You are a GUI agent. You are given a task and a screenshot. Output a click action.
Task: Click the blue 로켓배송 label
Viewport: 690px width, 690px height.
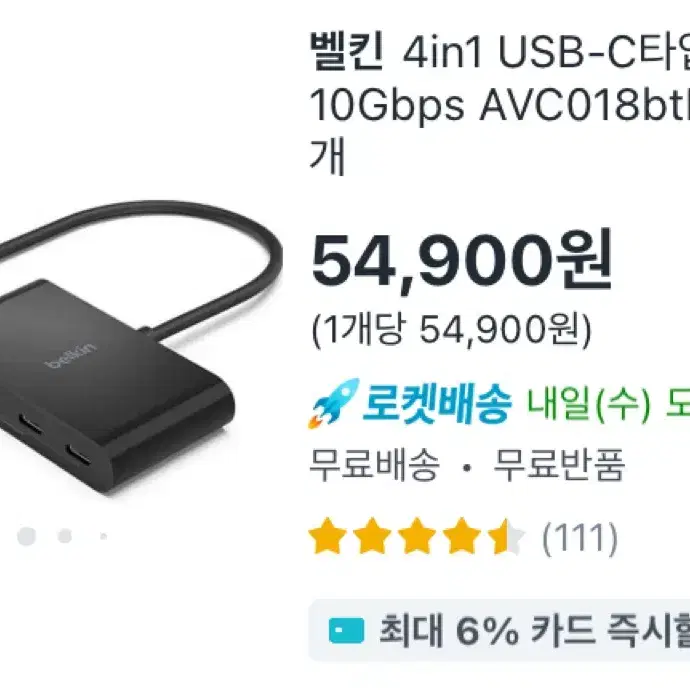tap(437, 404)
